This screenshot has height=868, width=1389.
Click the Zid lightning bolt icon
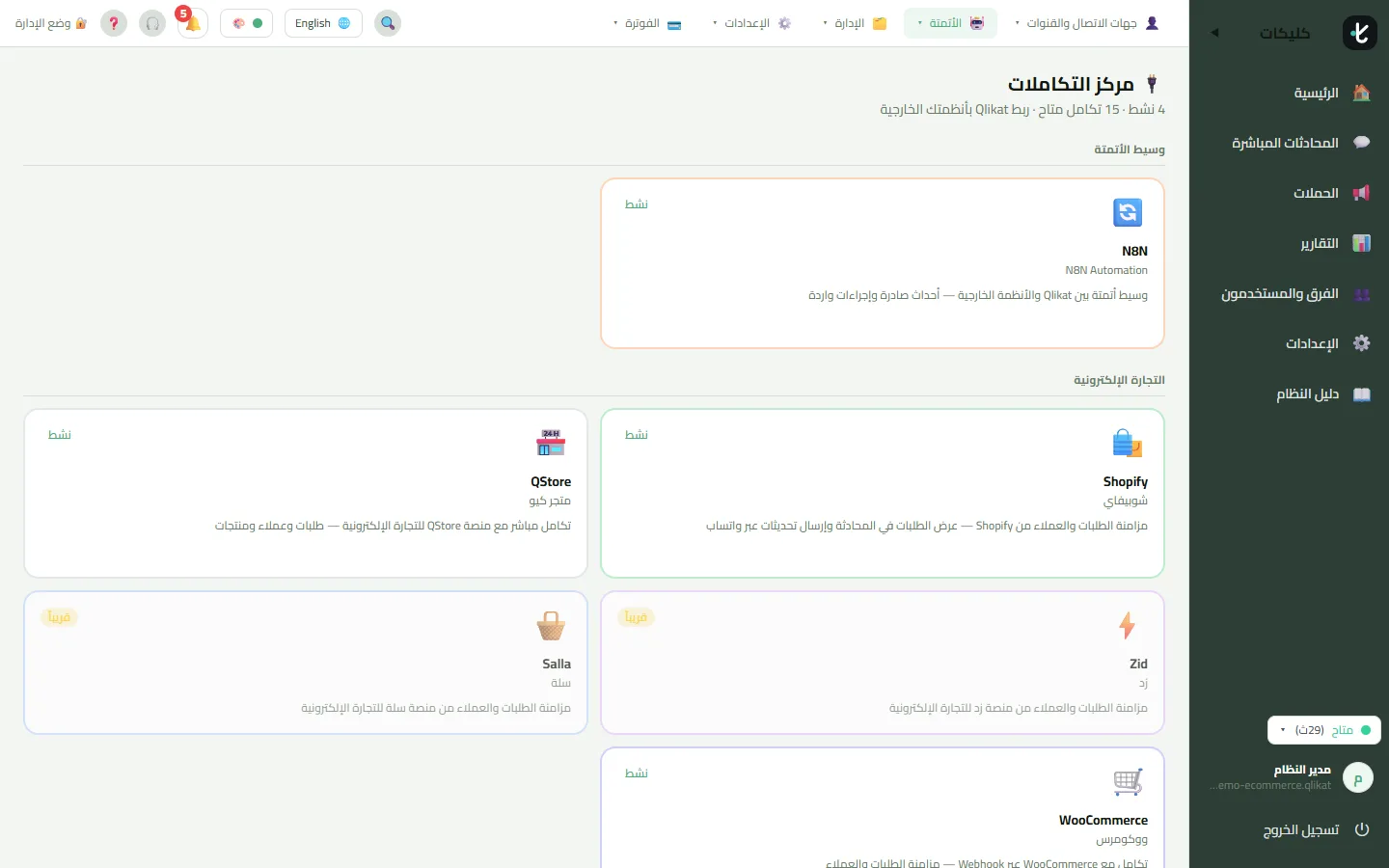click(1128, 625)
